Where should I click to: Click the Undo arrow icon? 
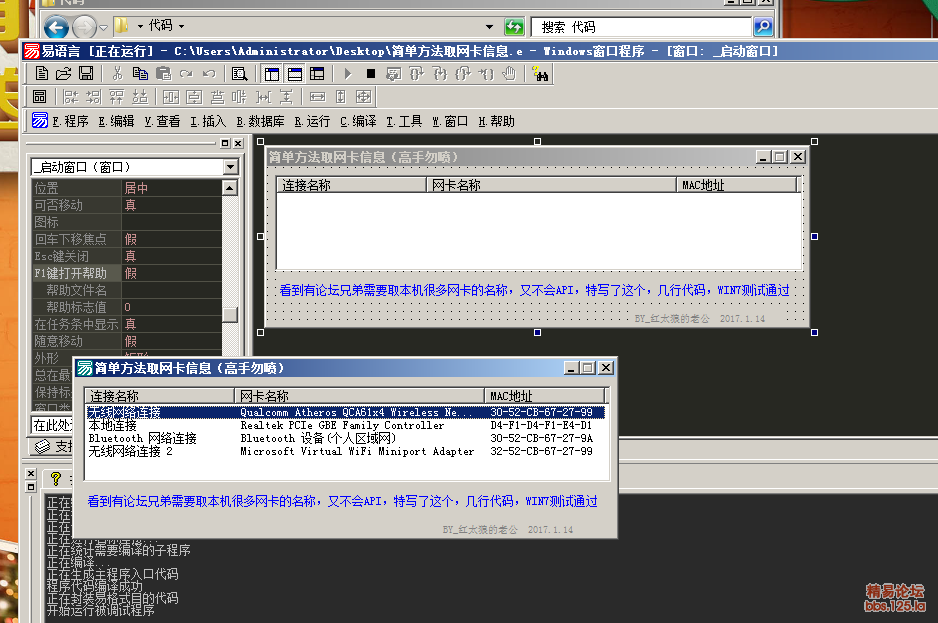click(209, 74)
